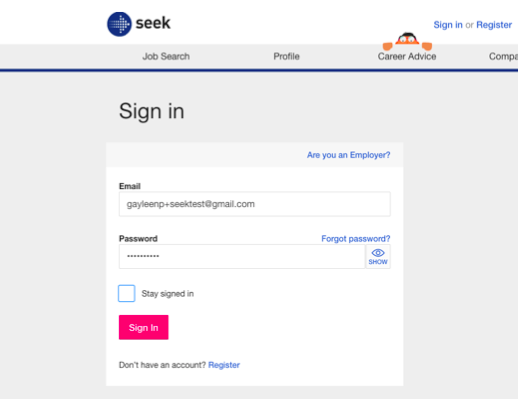
Task: Open the Job Search tab
Action: (x=166, y=56)
